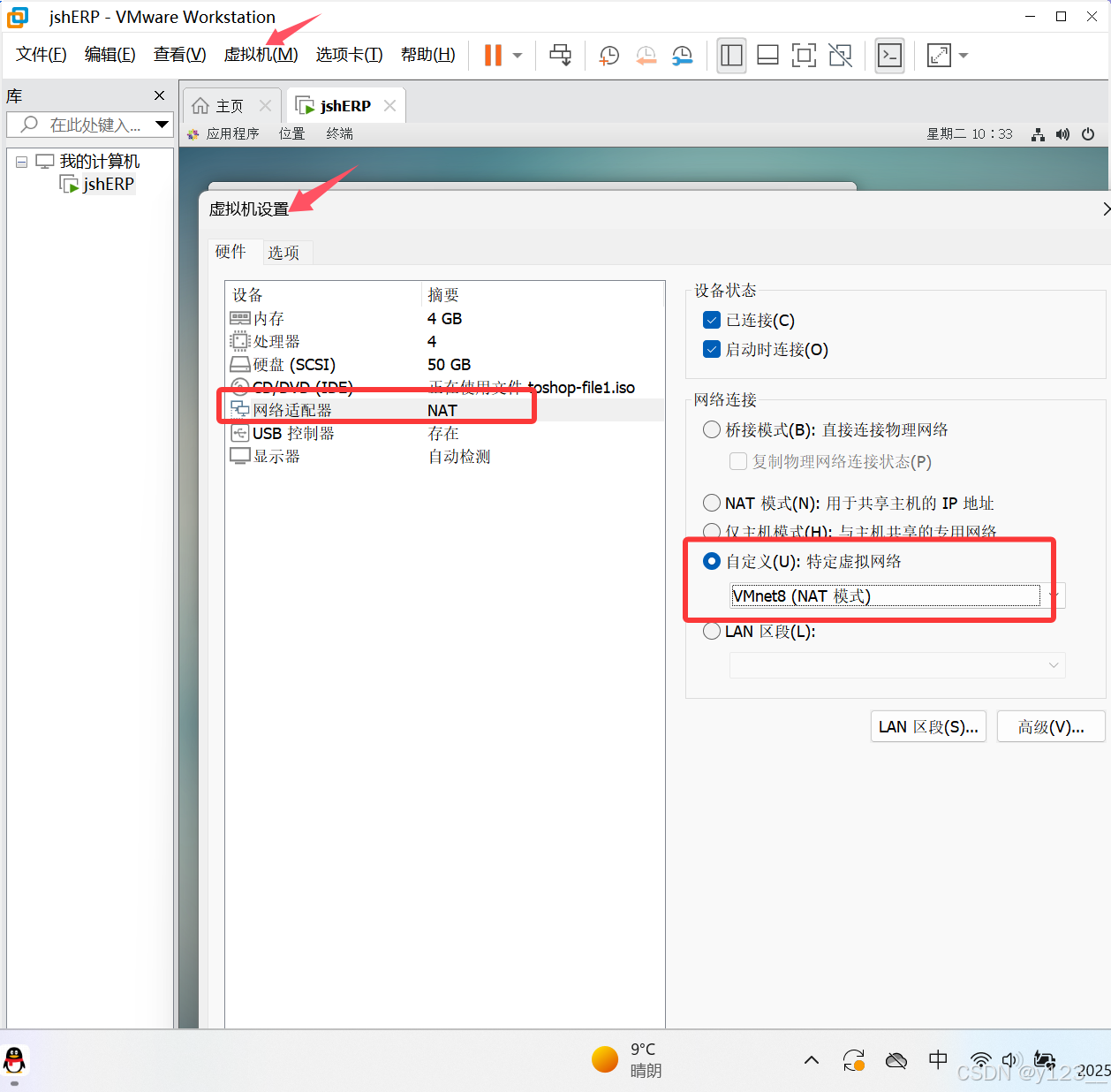This screenshot has height=1092, width=1111.
Task: Open the snapshot manager icon
Action: (x=683, y=56)
